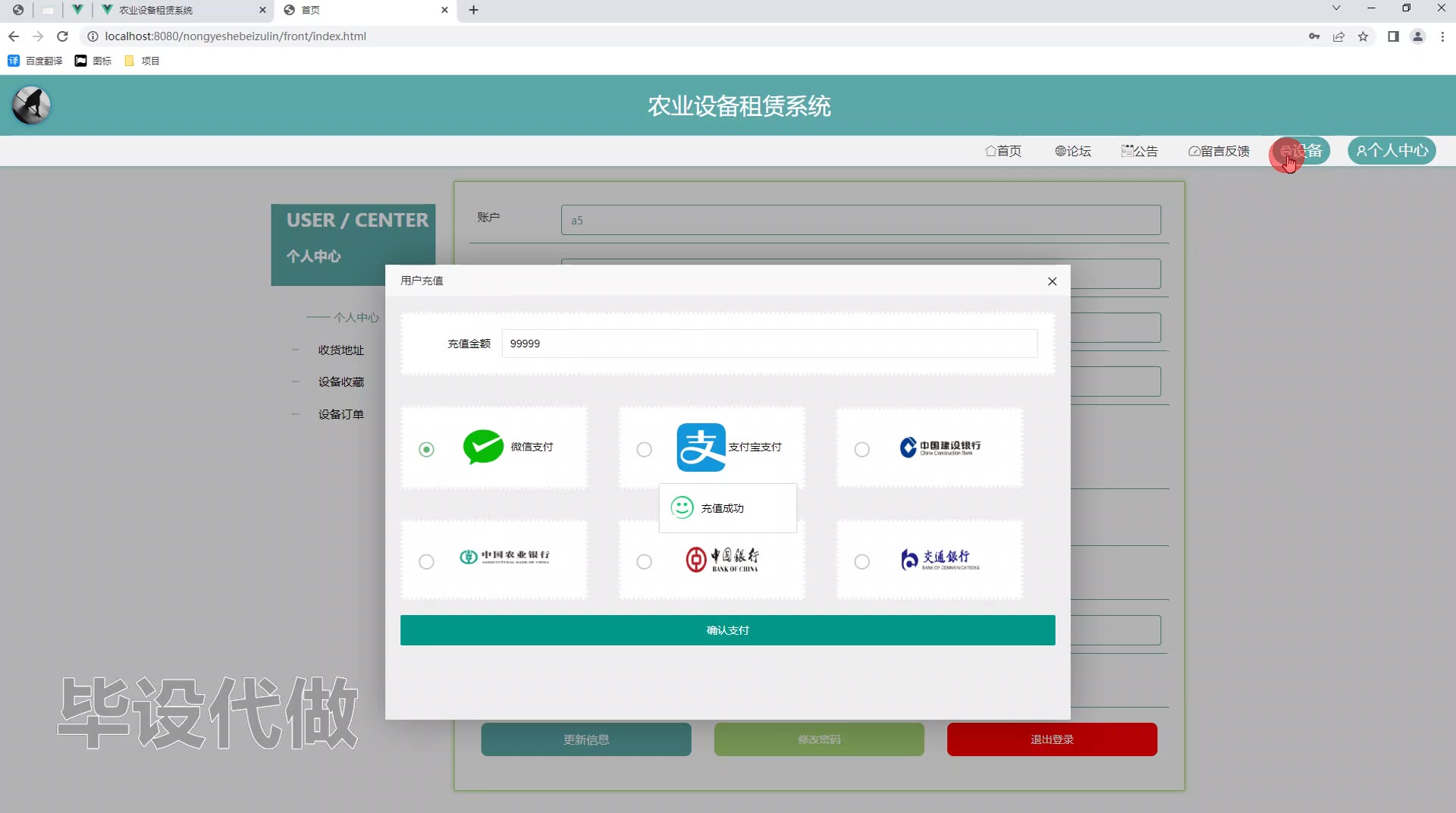Open the browser profile avatar
Viewport: 1456px width, 813px height.
pos(1417,36)
